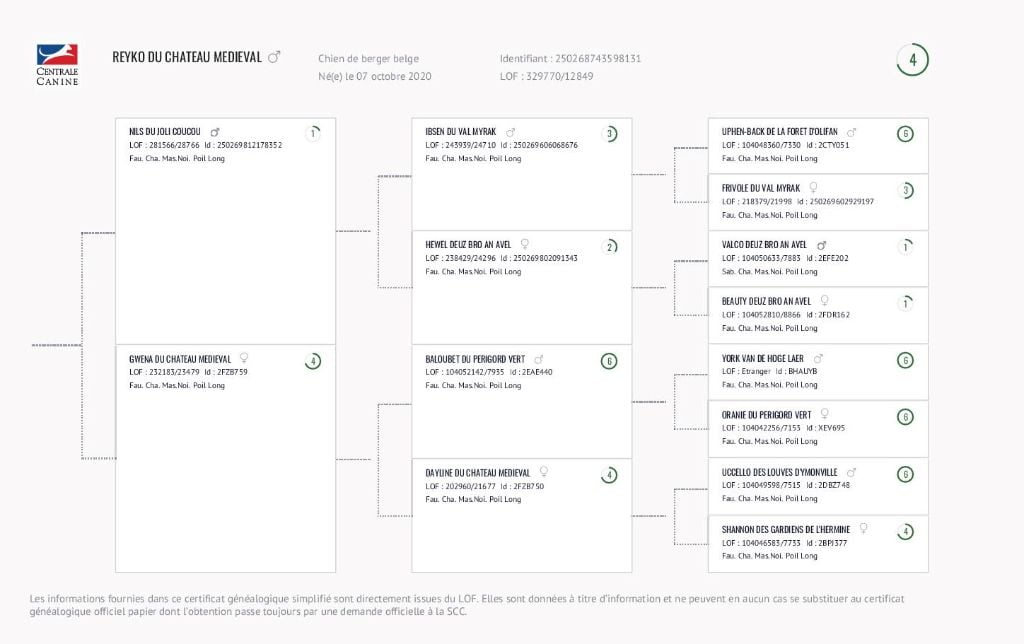Open the NILS DU JOLI COUCOU sire name
This screenshot has height=644, width=1024.
pyautogui.click(x=165, y=132)
